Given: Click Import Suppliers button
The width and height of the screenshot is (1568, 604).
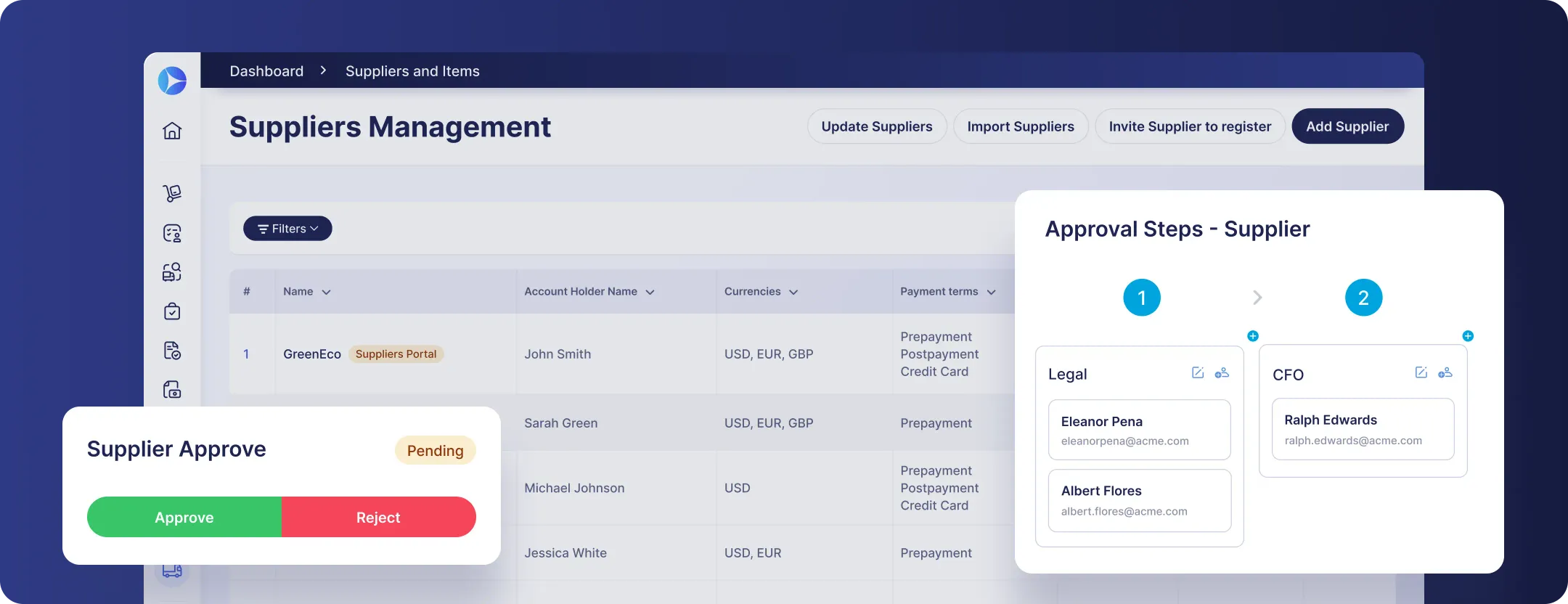Looking at the screenshot, I should pos(1021,126).
